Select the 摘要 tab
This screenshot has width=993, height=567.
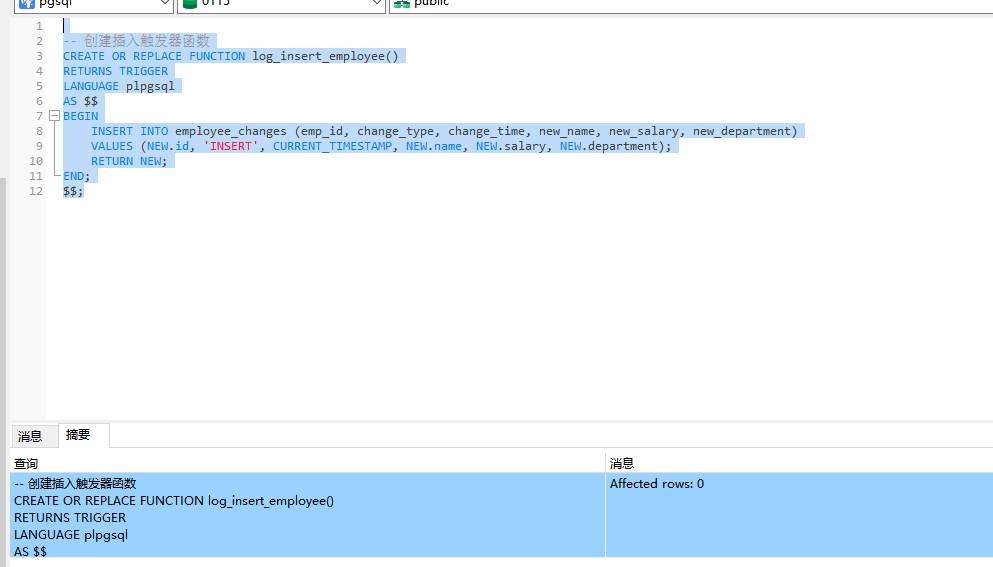[78, 435]
